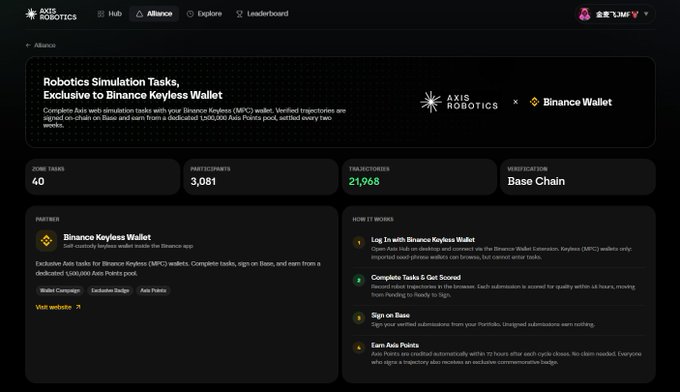Click the Explore clock icon

[190, 14]
